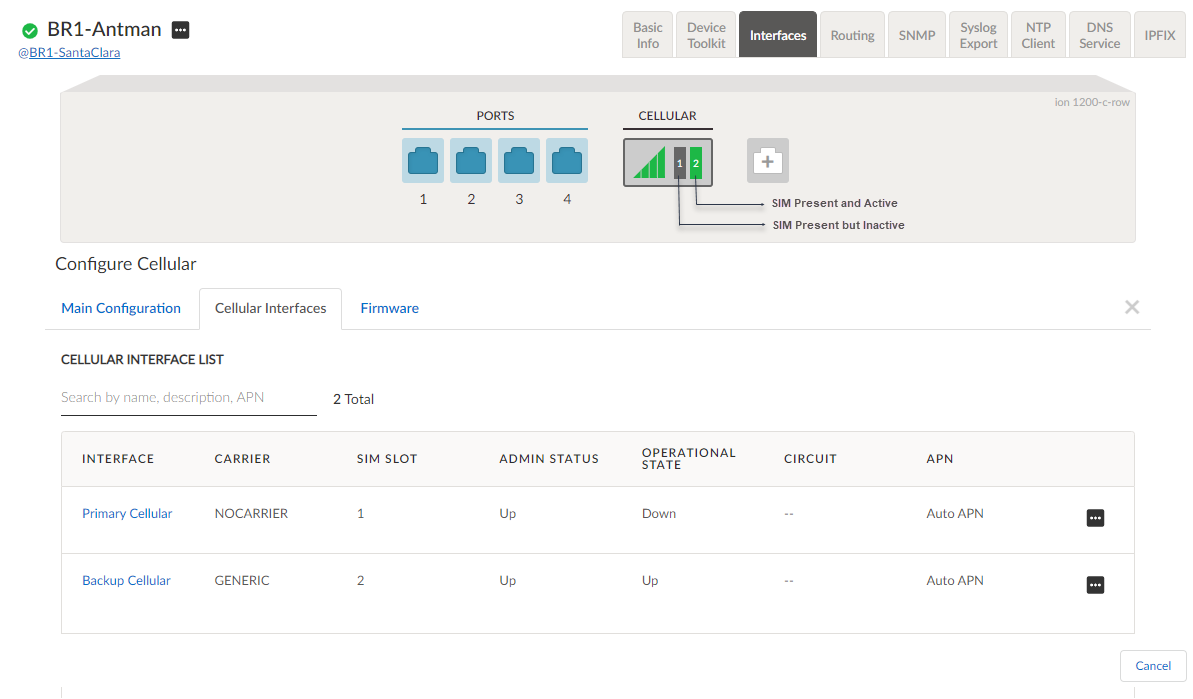The height and width of the screenshot is (699, 1193).
Task: Select the active SIM slot 1 indicator
Action: (680, 162)
